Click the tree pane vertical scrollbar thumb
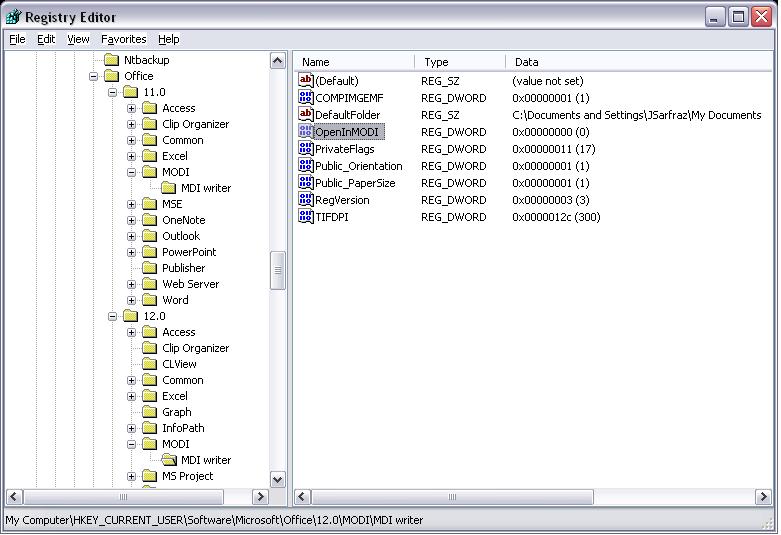781x535 pixels. tap(277, 270)
